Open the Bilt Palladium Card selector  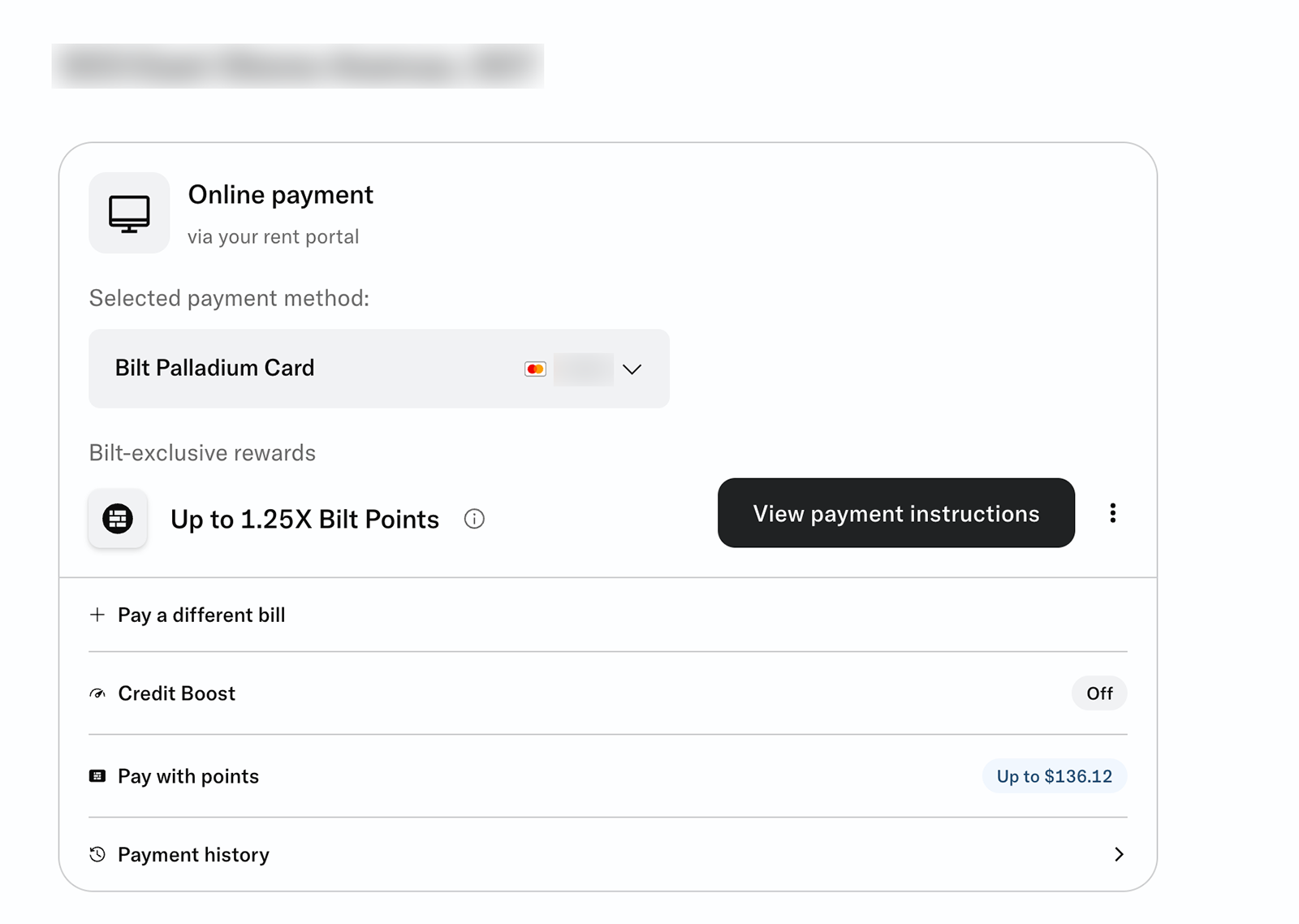(325, 369)
